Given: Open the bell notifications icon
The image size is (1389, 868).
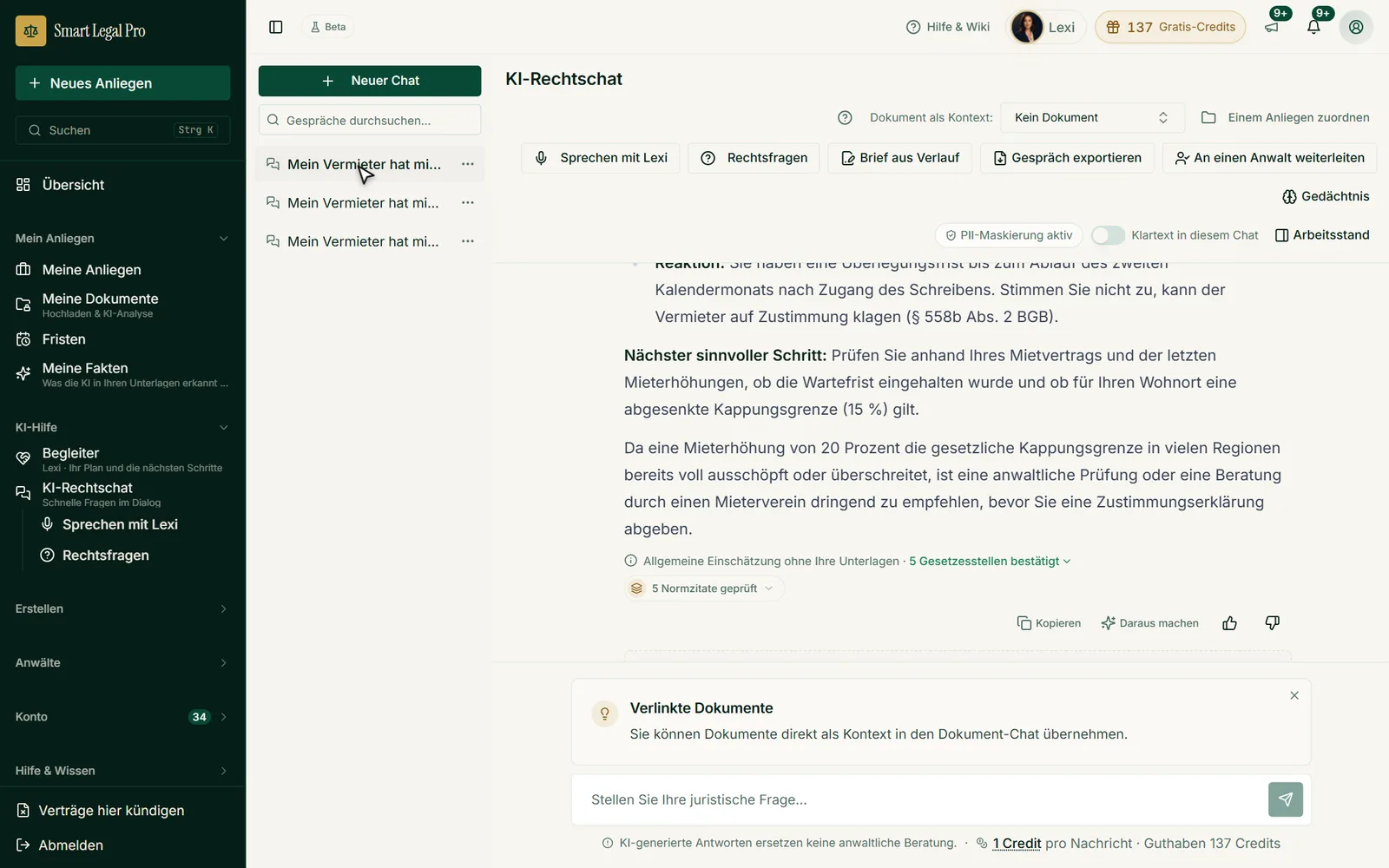Looking at the screenshot, I should (x=1313, y=27).
